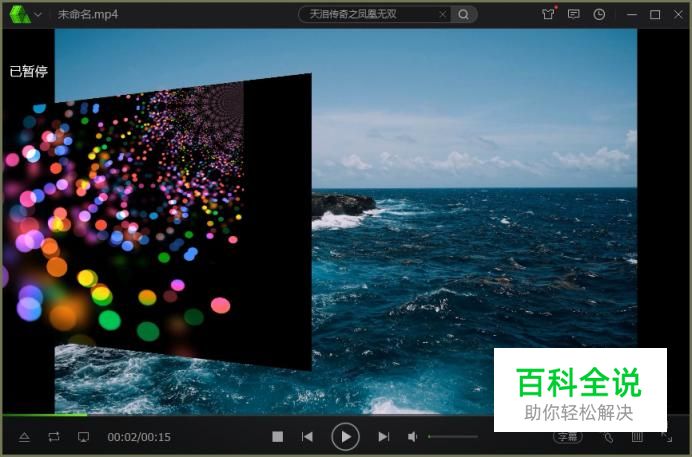
Task: Clear the search text with the X
Action: point(442,15)
